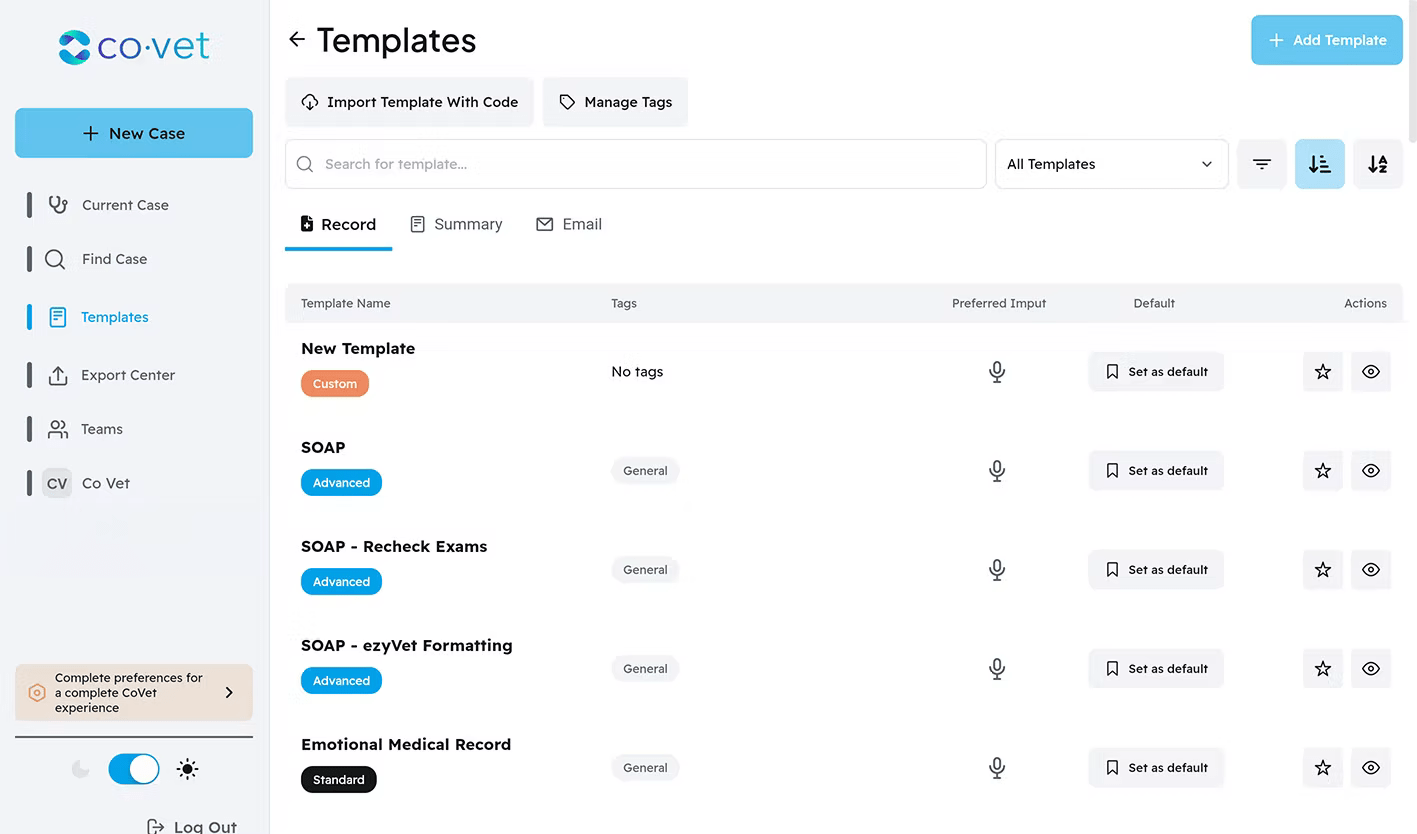Set SOAP - Recheck Exams as default
This screenshot has width=1417, height=834.
(x=1156, y=570)
